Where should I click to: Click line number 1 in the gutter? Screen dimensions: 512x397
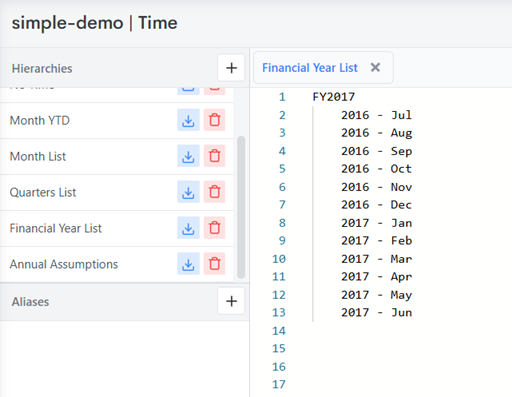(x=282, y=97)
